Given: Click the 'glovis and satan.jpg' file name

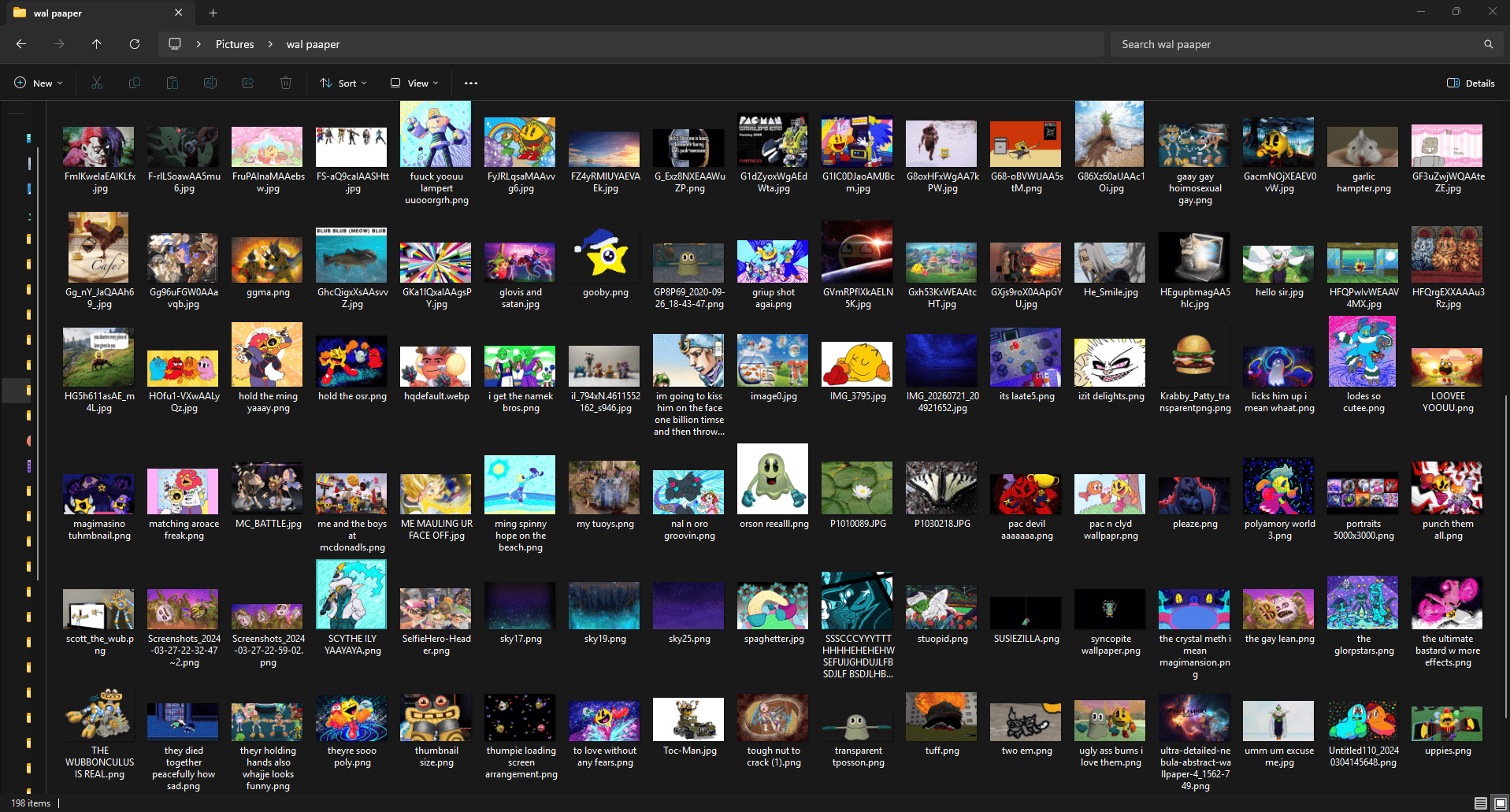Looking at the screenshot, I should [x=521, y=298].
